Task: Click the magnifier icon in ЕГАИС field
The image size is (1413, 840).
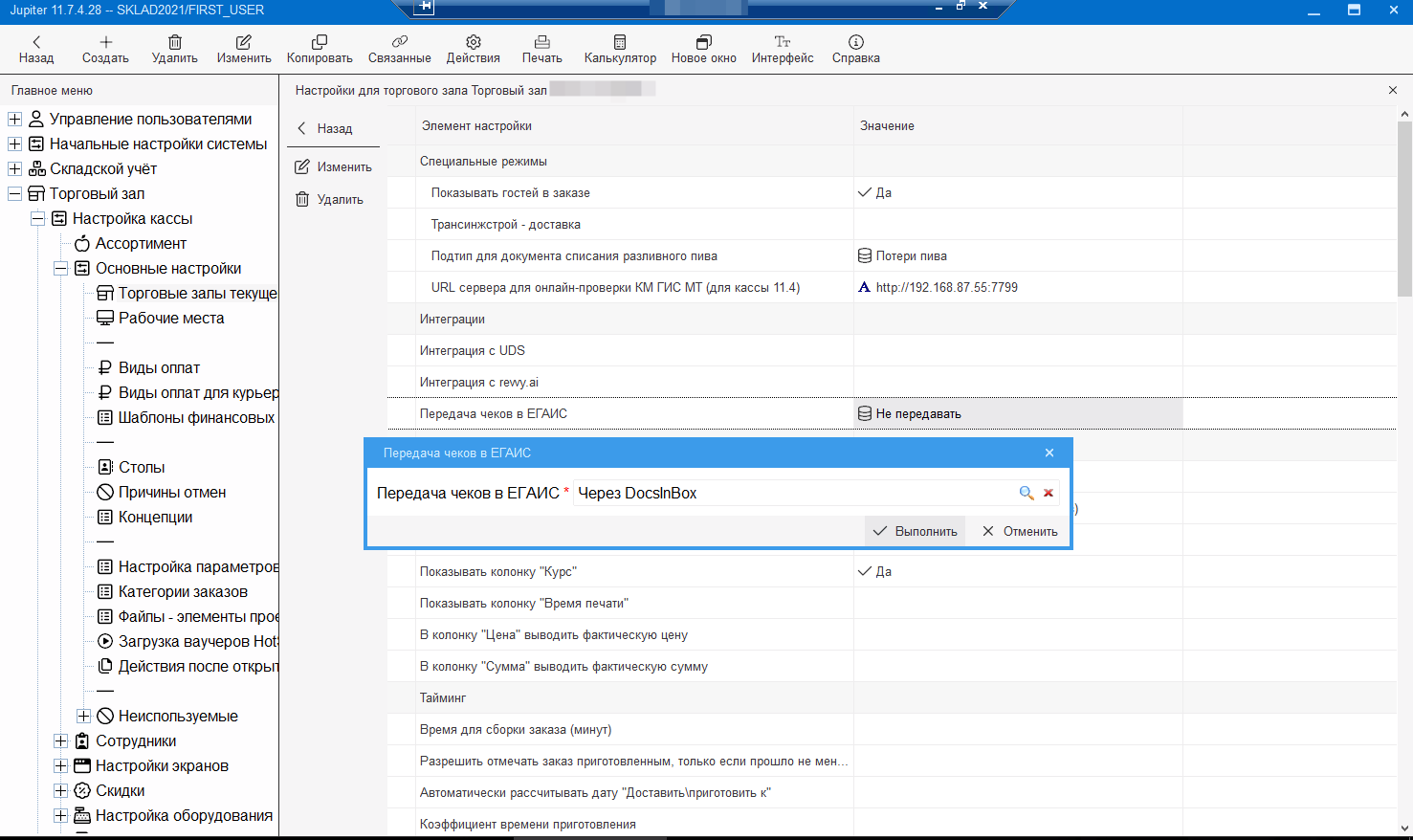Action: [1026, 493]
